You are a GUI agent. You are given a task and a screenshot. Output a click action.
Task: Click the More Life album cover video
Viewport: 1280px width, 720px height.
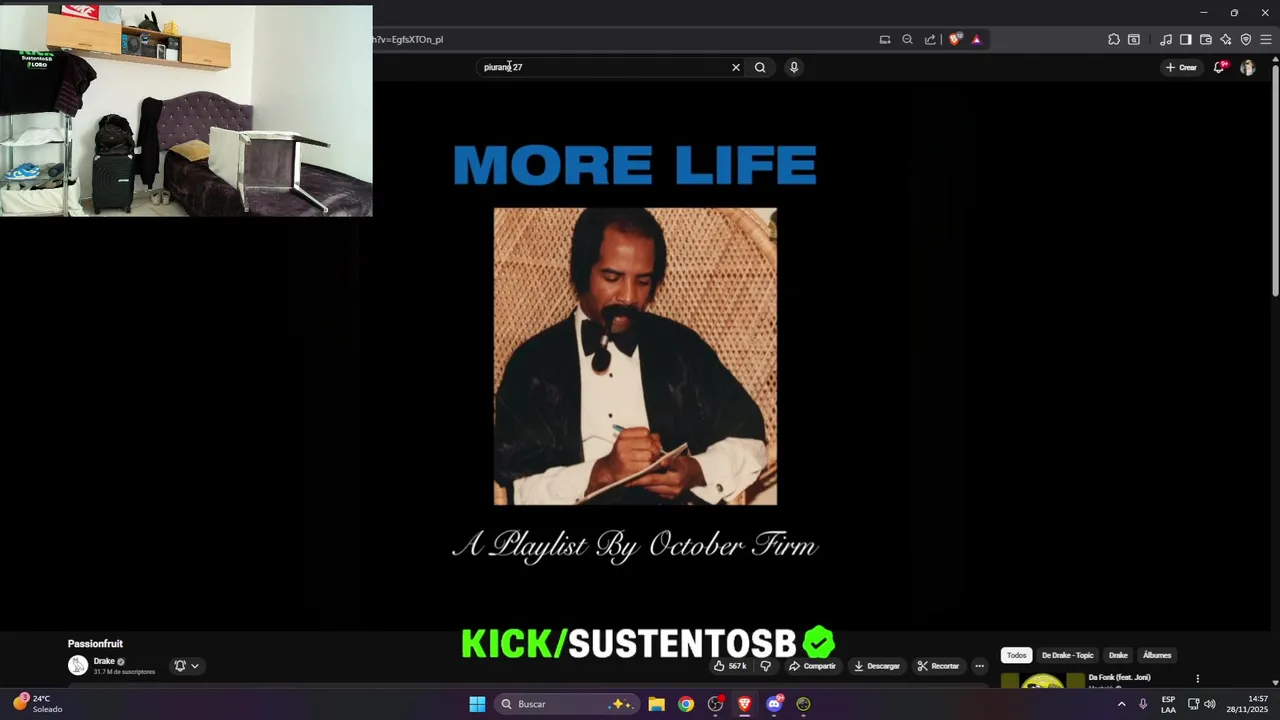(x=635, y=357)
